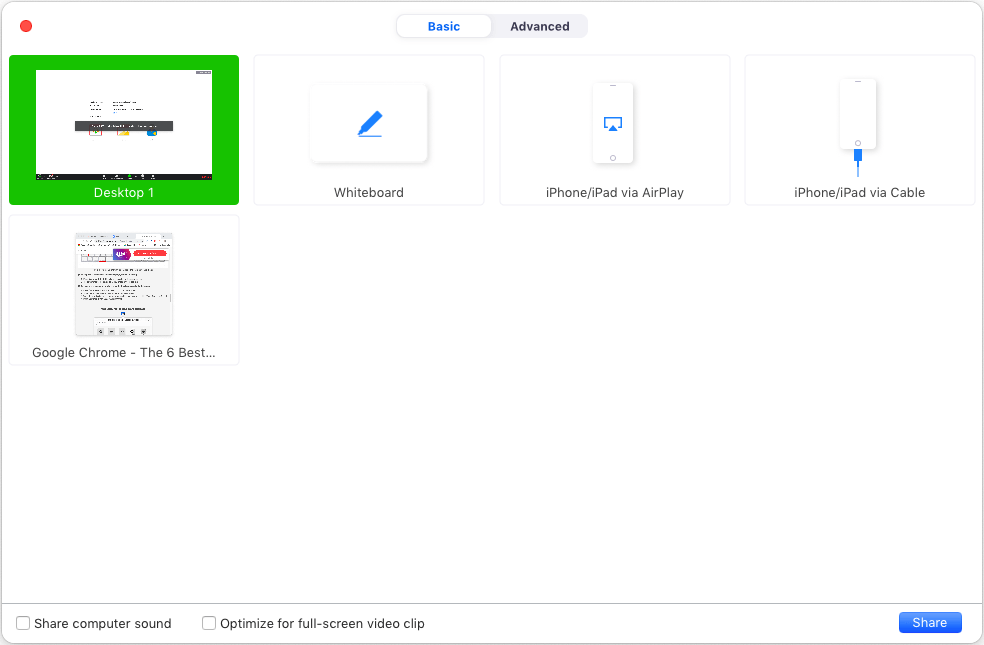Viewport: 984px width, 645px height.
Task: Click the blue cable connector icon
Action: click(858, 158)
